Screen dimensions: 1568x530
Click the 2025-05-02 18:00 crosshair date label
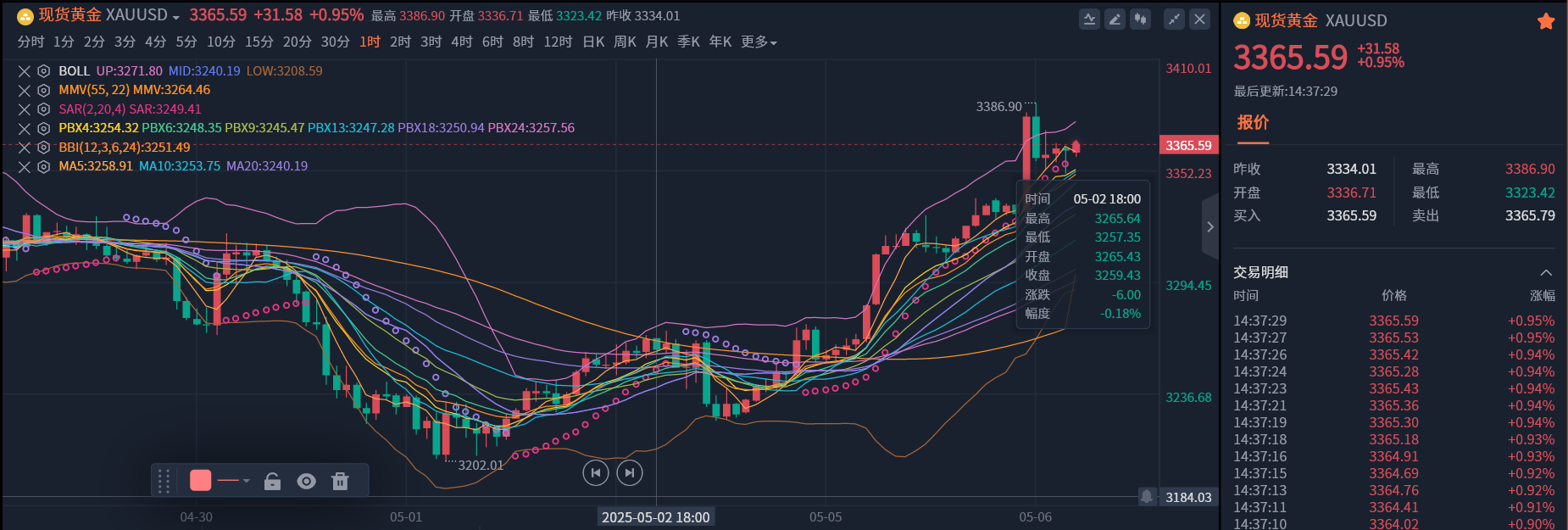tap(655, 516)
